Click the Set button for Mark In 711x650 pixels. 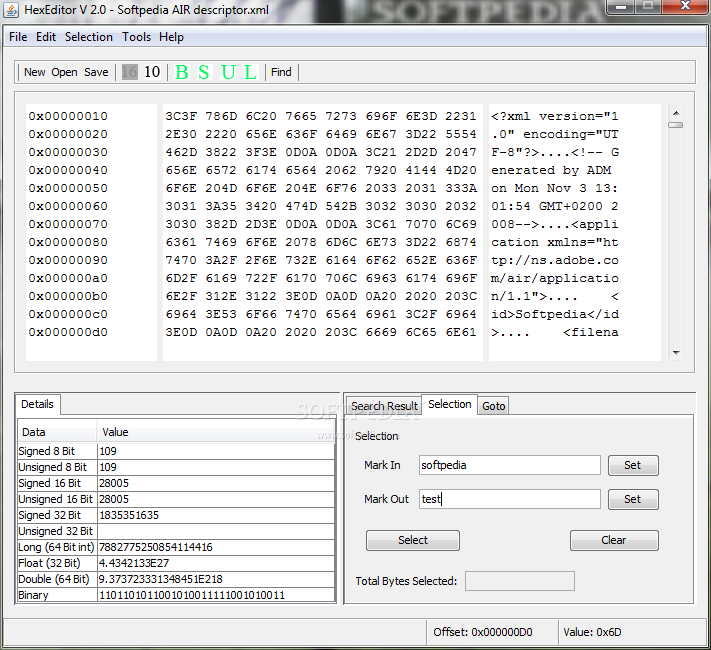(x=633, y=465)
